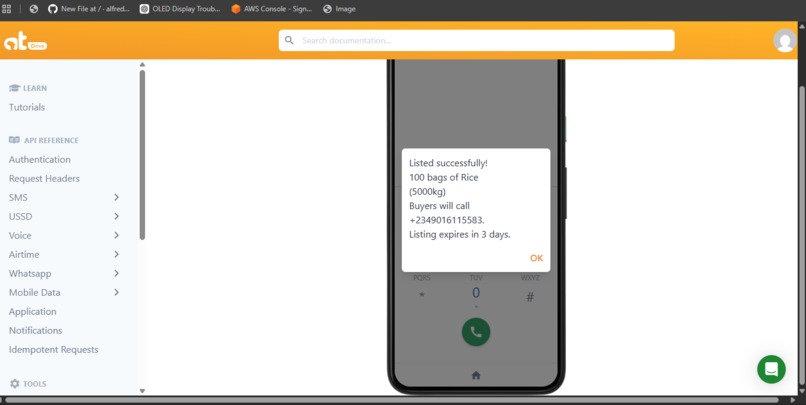The height and width of the screenshot is (405, 806).
Task: Click the '(5000kg)' text
Action: tap(427, 192)
